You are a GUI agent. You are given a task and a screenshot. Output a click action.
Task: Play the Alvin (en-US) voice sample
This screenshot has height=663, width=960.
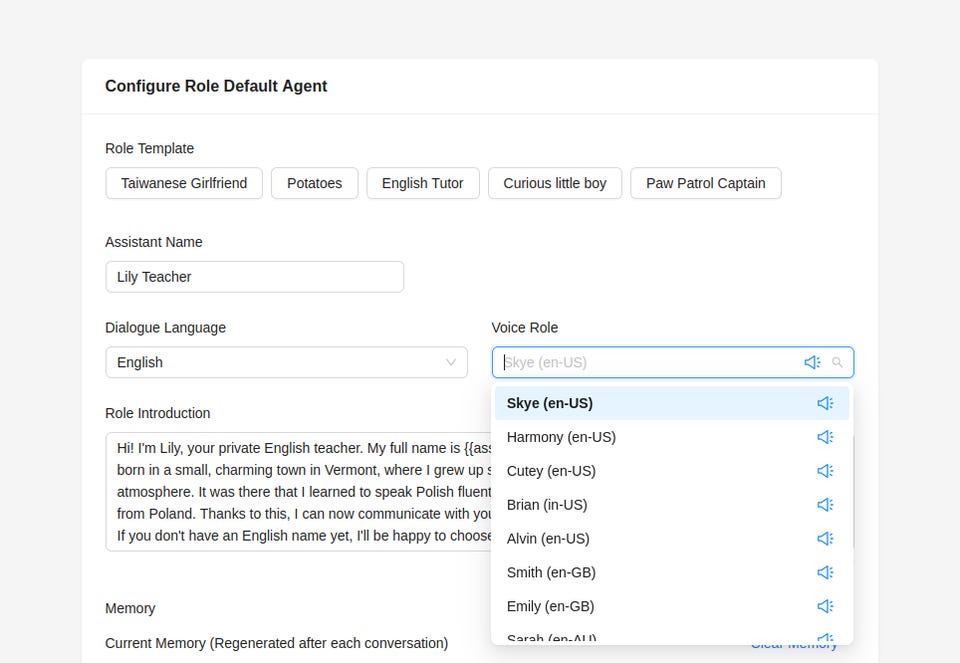click(825, 539)
